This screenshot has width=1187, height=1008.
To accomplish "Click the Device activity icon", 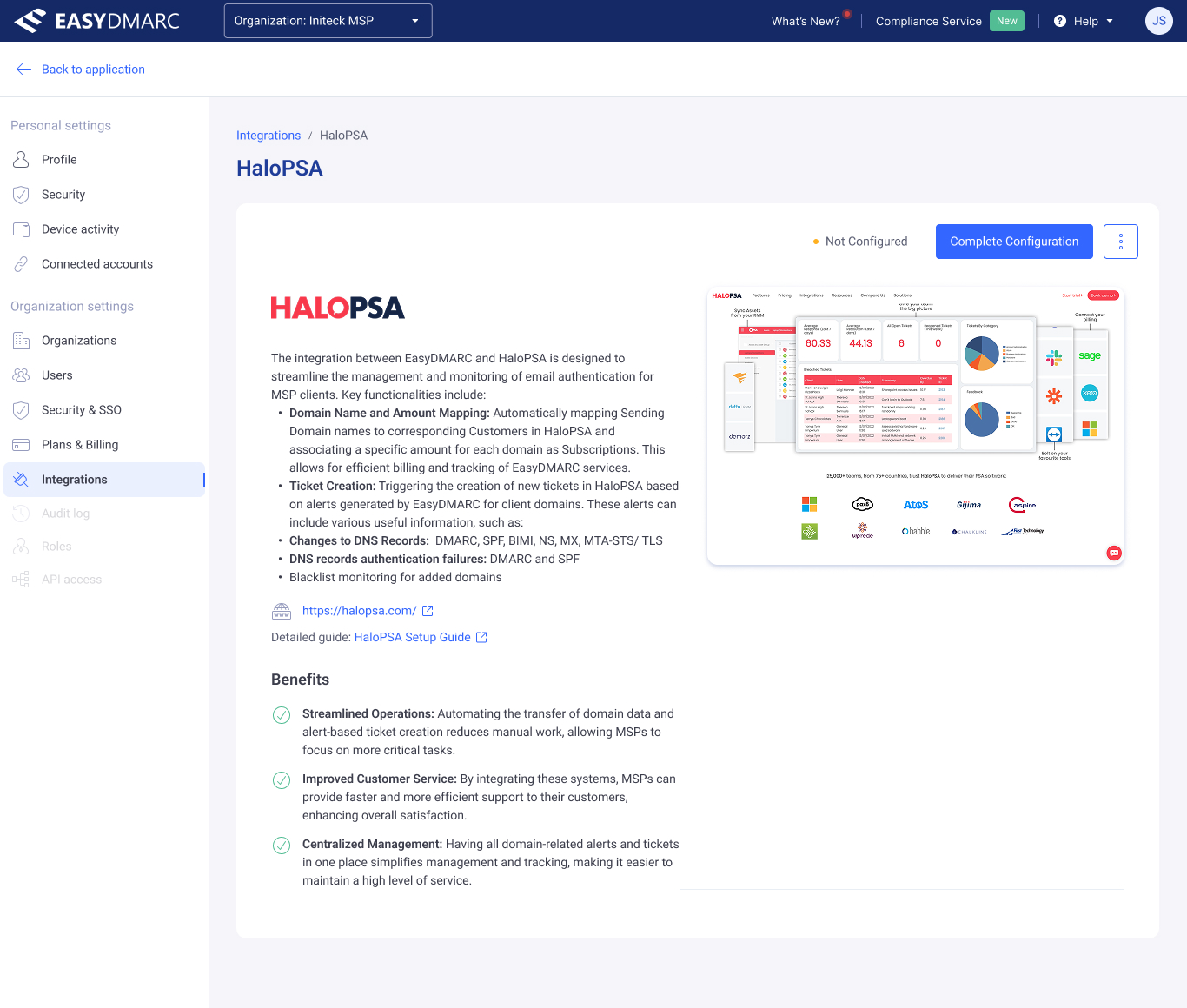I will coord(21,229).
